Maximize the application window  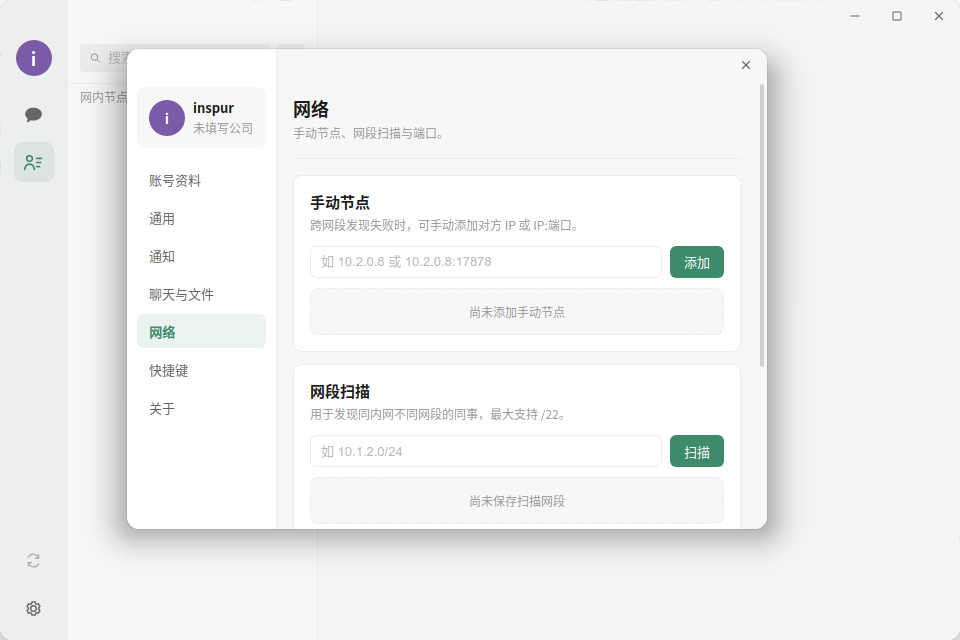[897, 16]
